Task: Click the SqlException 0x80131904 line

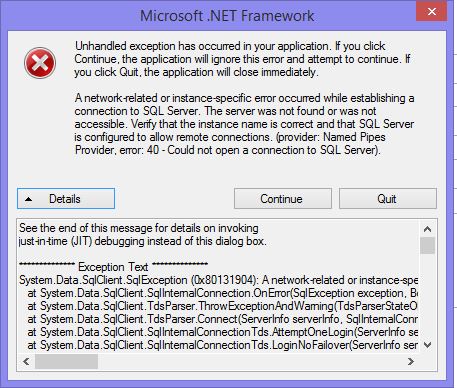Action: (218, 280)
